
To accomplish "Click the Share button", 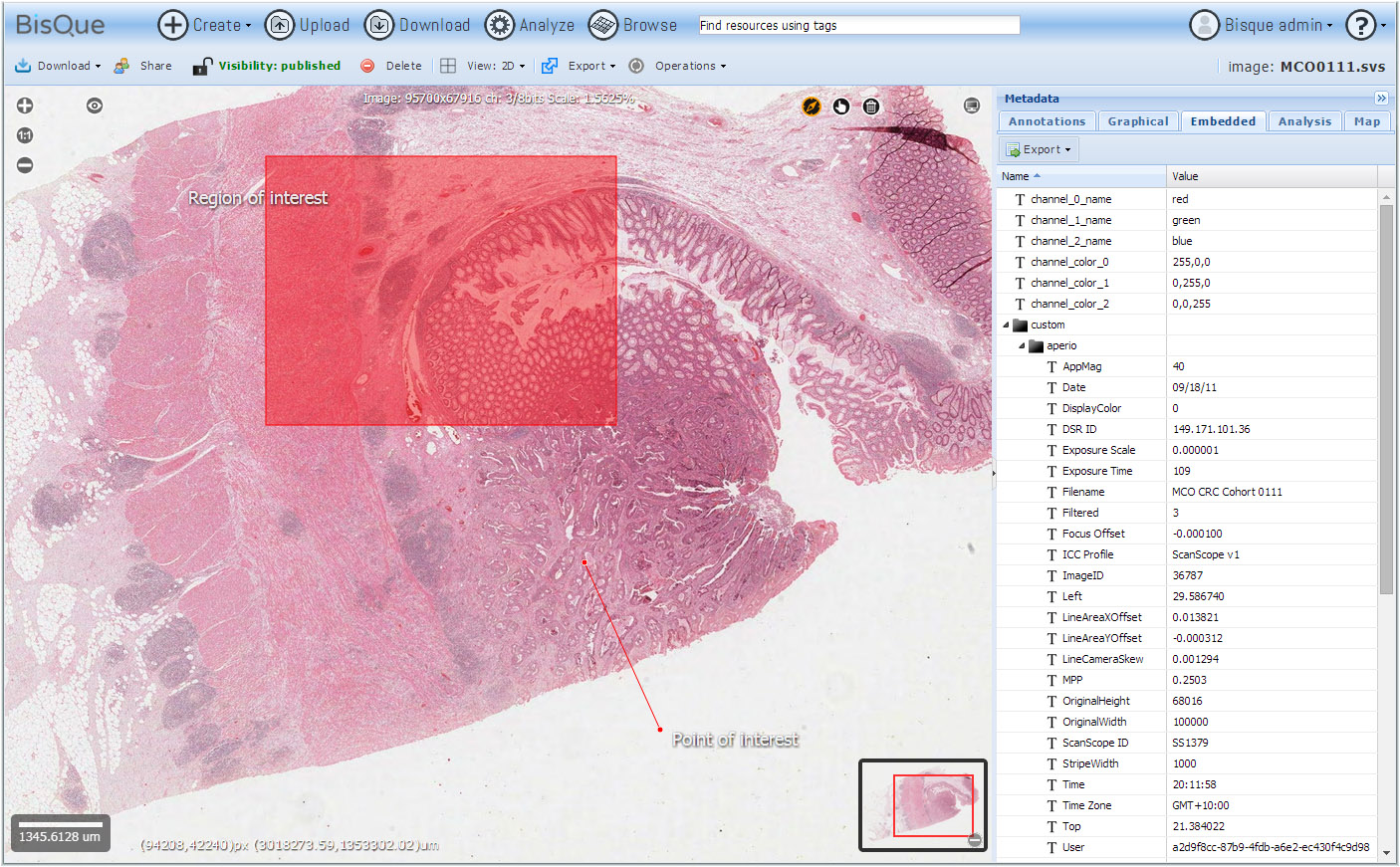I will coord(143,66).
